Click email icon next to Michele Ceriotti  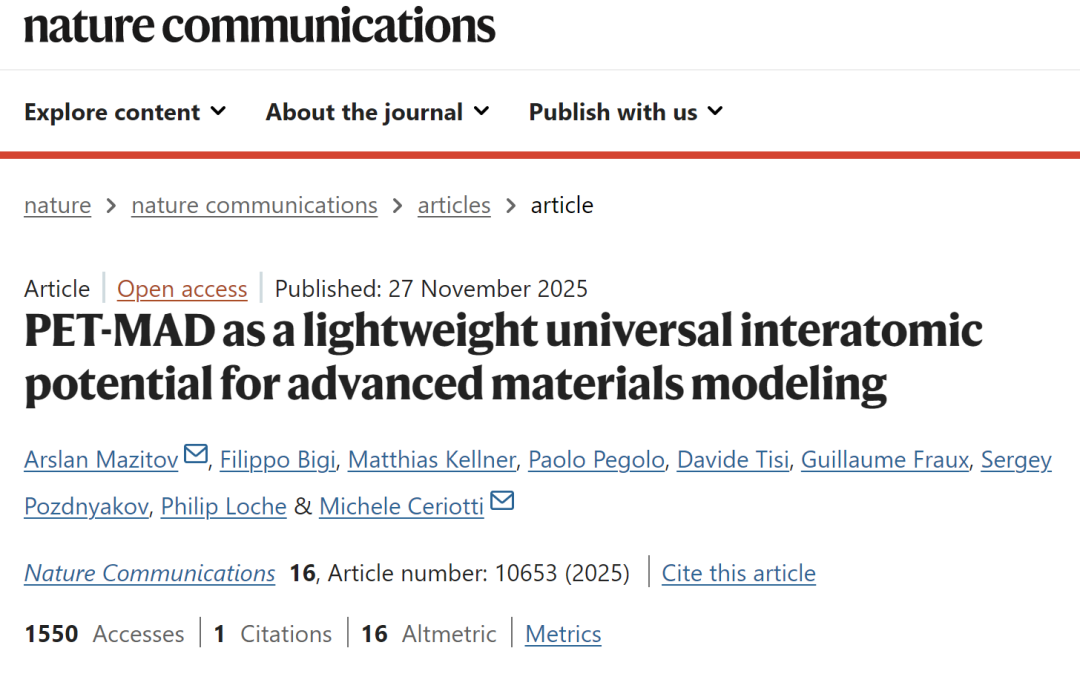502,501
